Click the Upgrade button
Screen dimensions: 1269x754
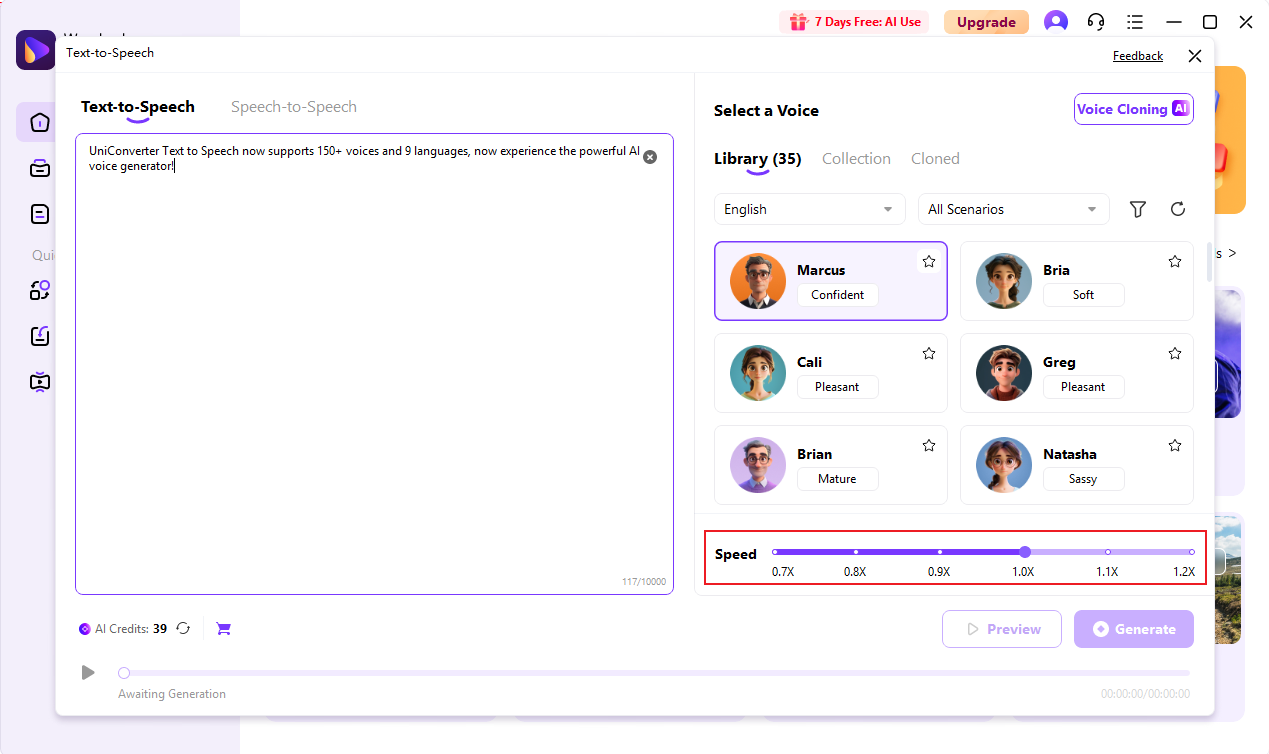click(986, 22)
